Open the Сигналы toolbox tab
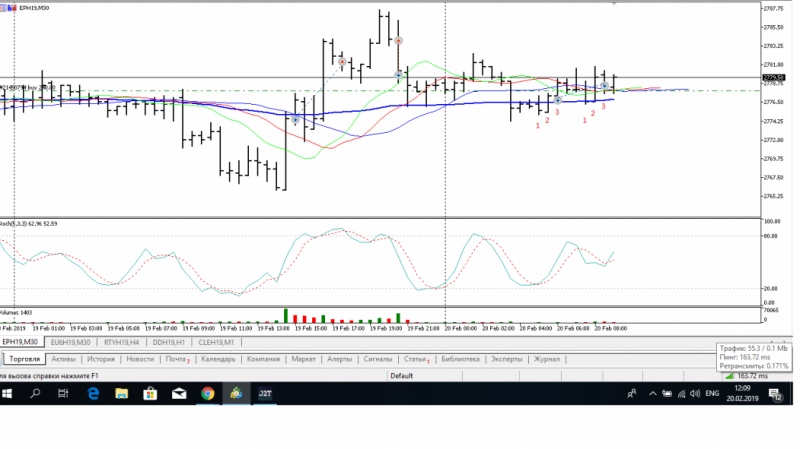Image resolution: width=800 pixels, height=449 pixels. point(378,359)
